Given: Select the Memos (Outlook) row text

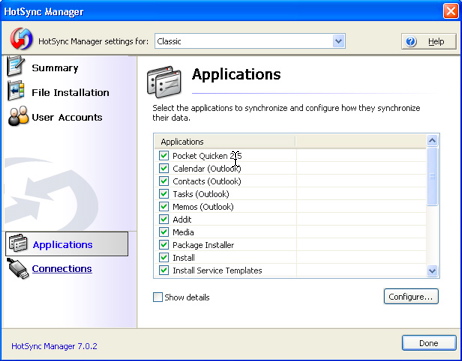Looking at the screenshot, I should (x=203, y=207).
